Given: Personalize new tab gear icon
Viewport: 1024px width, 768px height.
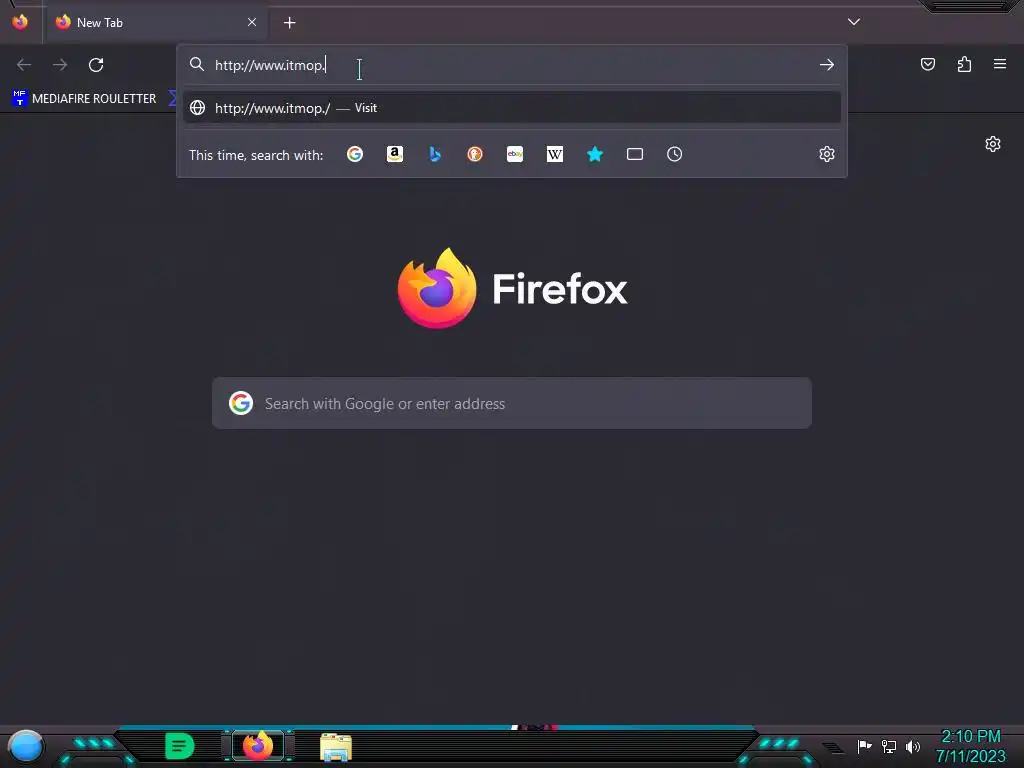Looking at the screenshot, I should 993,144.
